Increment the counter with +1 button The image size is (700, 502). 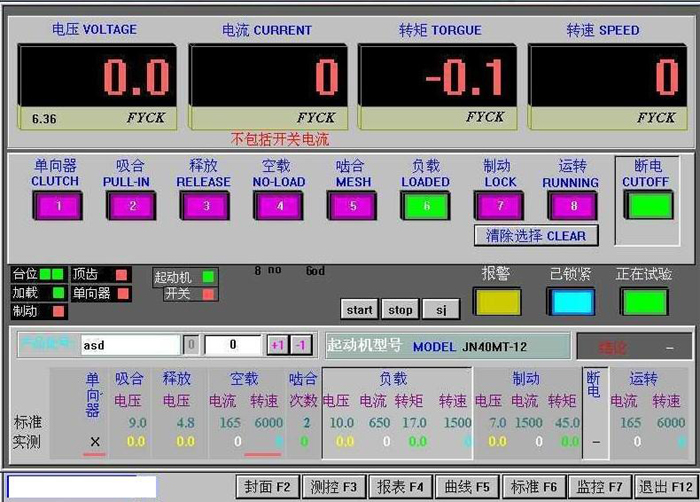click(278, 345)
